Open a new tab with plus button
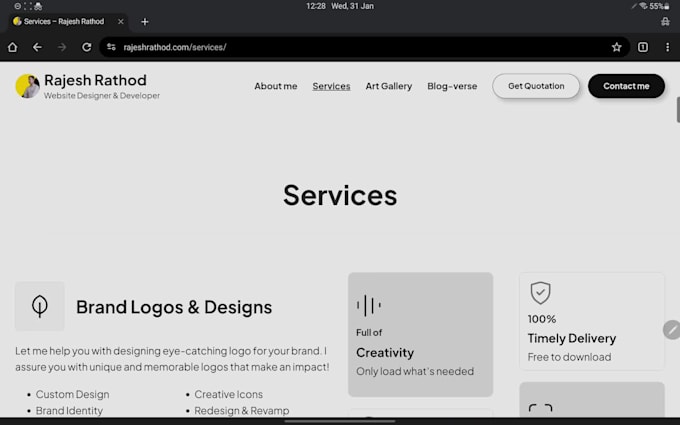The width and height of the screenshot is (680, 425). point(145,22)
